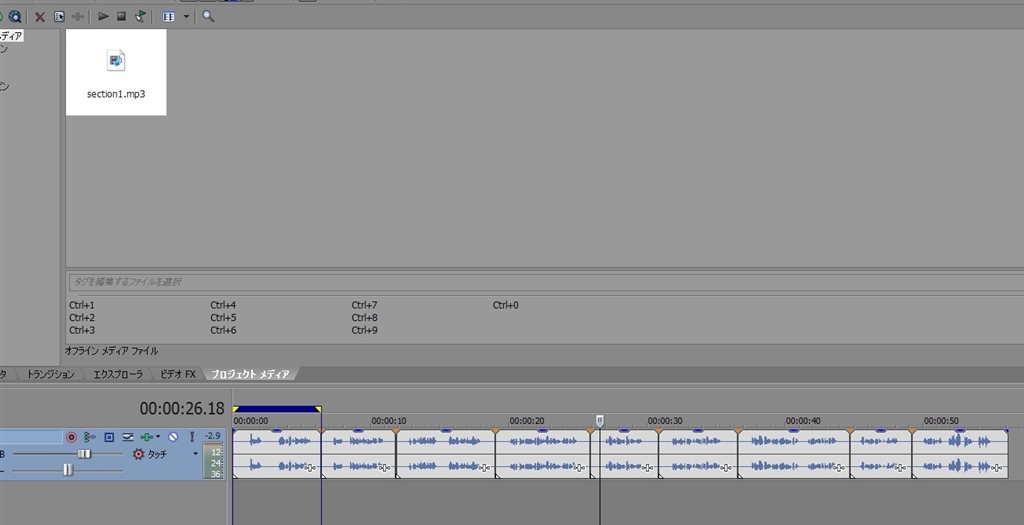Select the Ctrl+8 tag slot
Screen dimensions: 1024x525
tap(364, 317)
